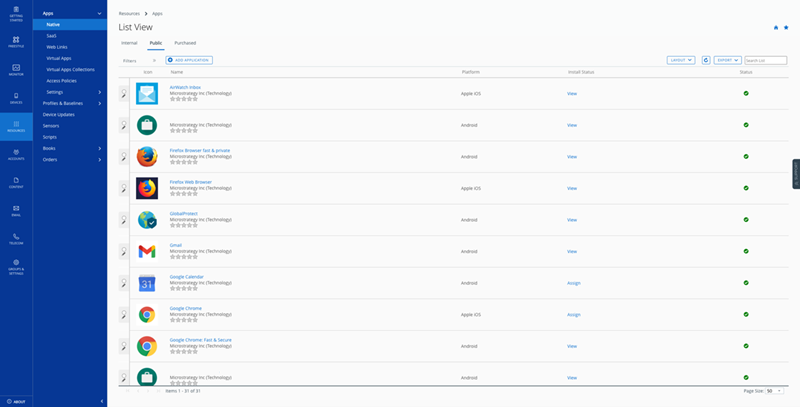800x407 pixels.
Task: Open the Monitor section in the sidebar
Action: tap(16, 69)
